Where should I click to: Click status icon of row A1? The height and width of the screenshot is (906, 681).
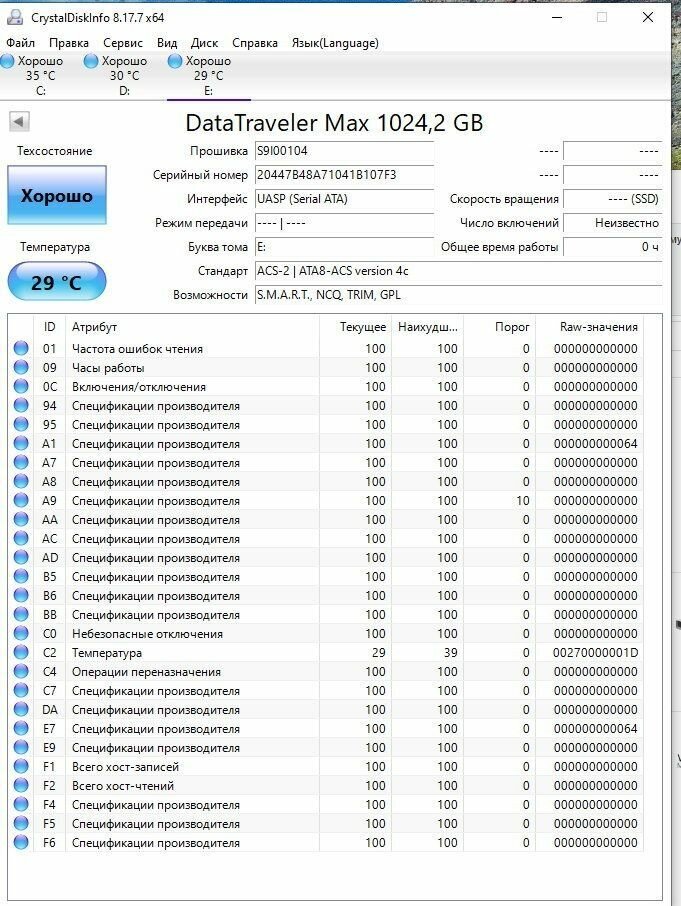(21, 444)
